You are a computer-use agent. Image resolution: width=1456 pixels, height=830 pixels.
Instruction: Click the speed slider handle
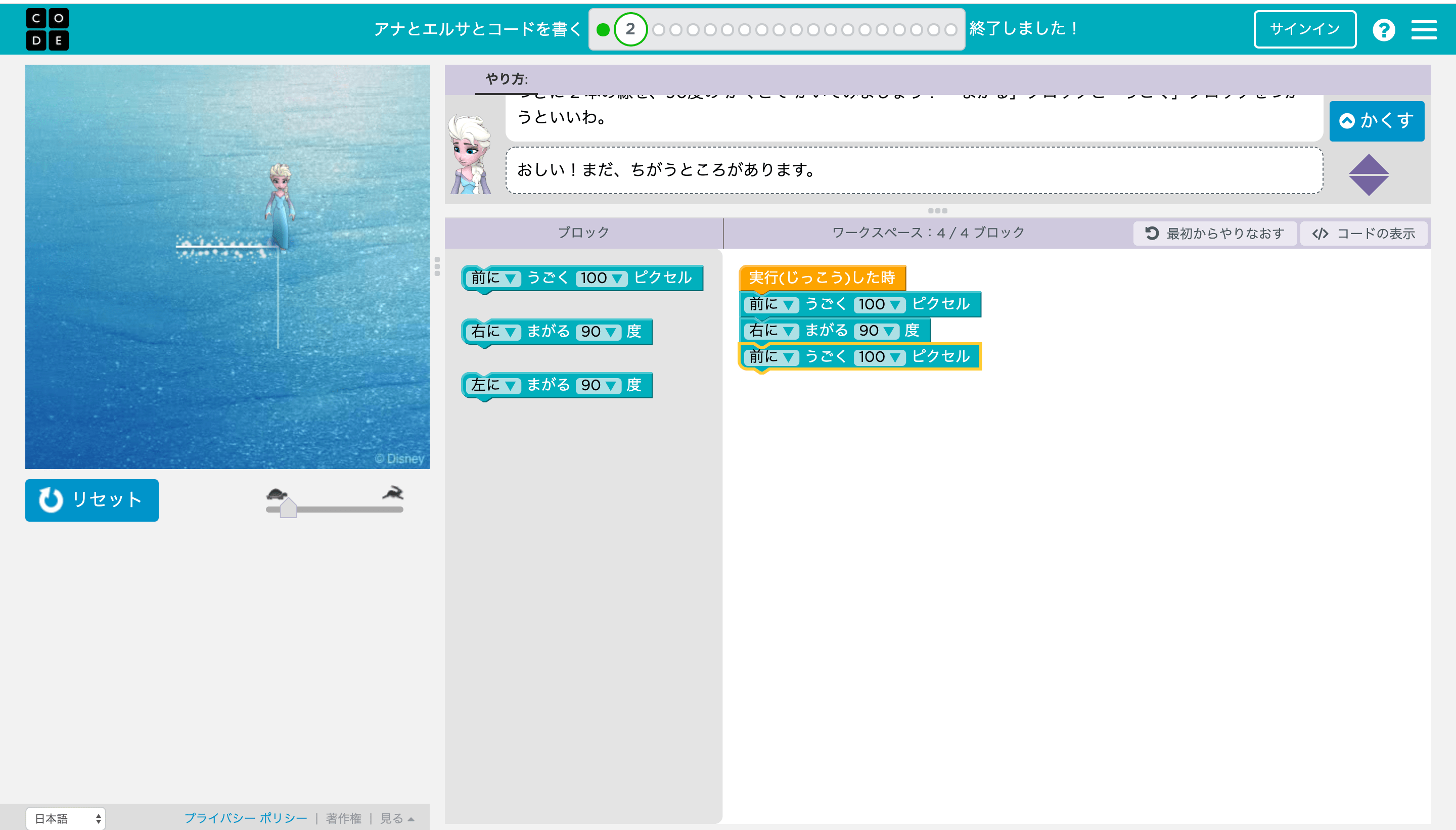coord(289,508)
